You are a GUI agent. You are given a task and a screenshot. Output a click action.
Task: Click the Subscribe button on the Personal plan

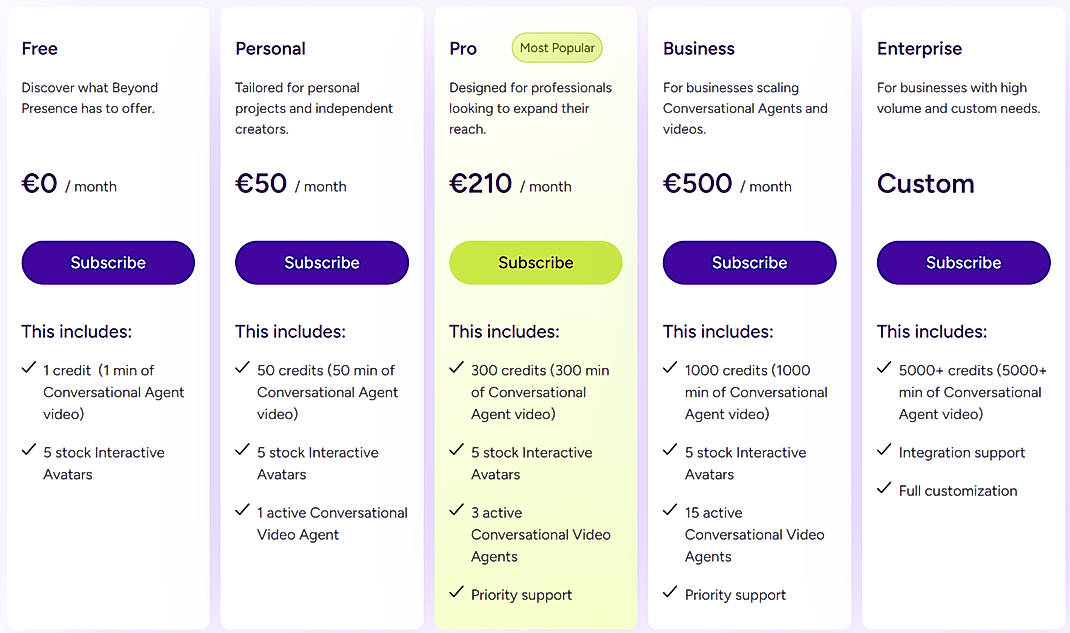click(x=321, y=262)
